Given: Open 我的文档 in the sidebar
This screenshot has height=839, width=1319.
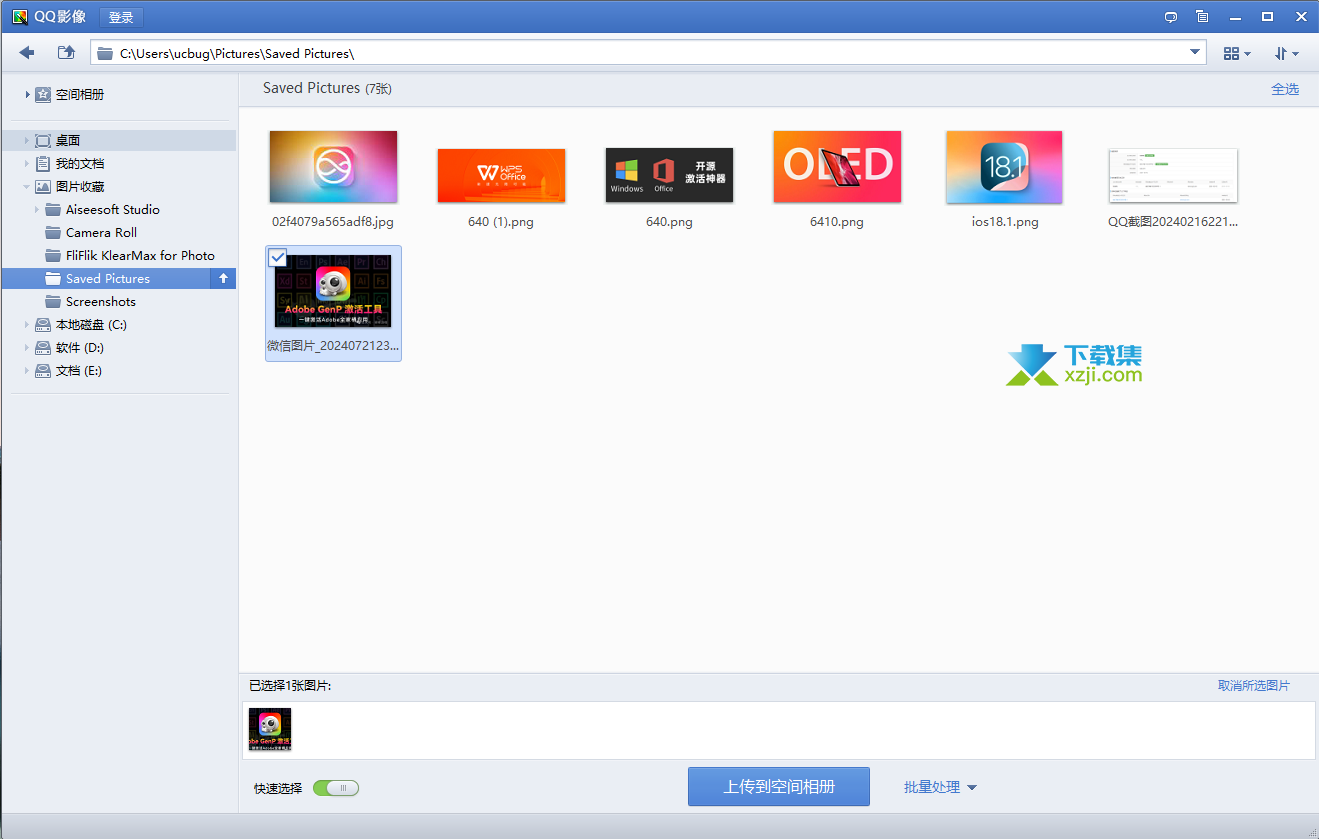Looking at the screenshot, I should tap(80, 164).
